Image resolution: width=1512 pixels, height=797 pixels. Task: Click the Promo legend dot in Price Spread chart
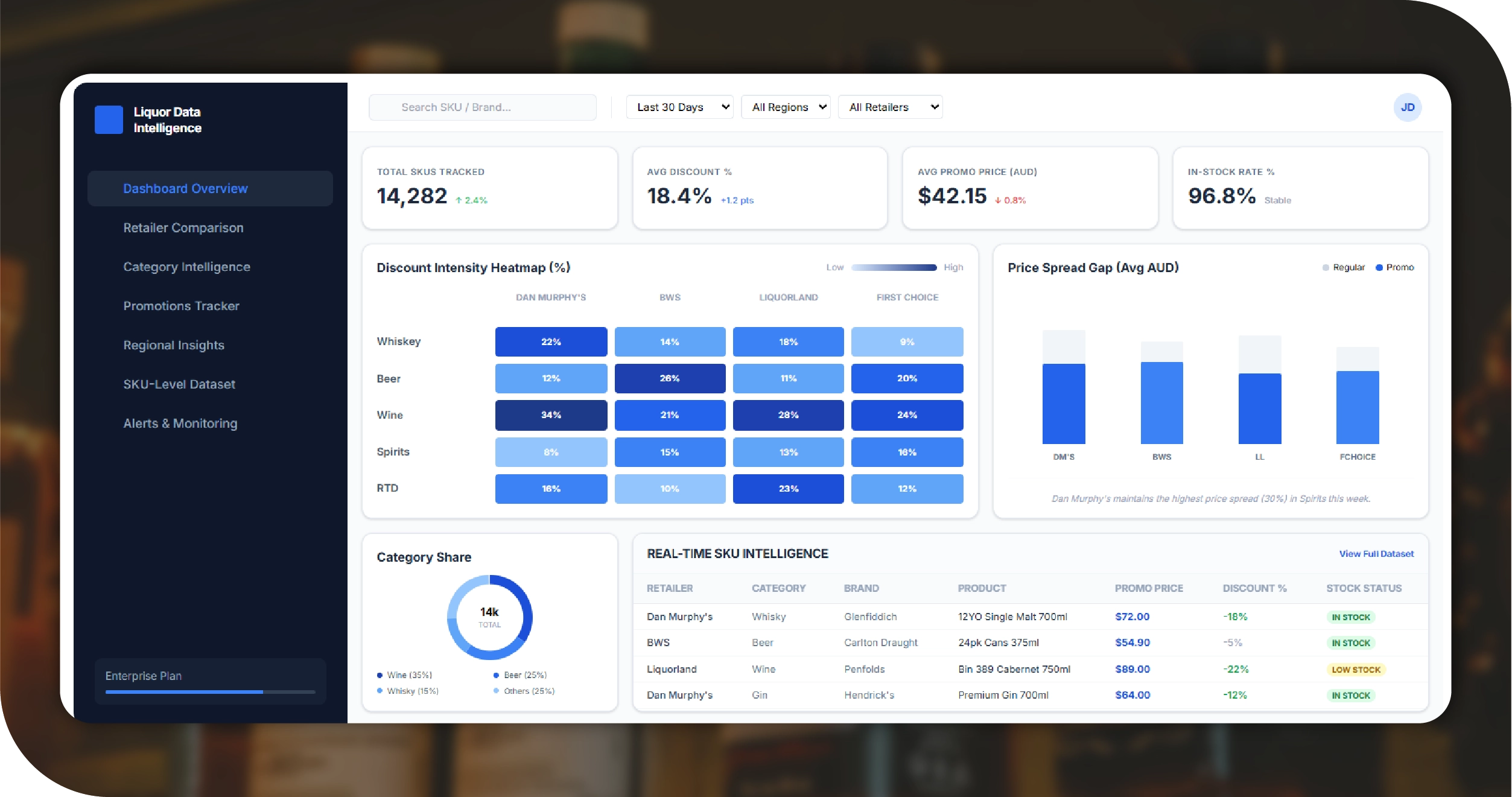point(1379,267)
